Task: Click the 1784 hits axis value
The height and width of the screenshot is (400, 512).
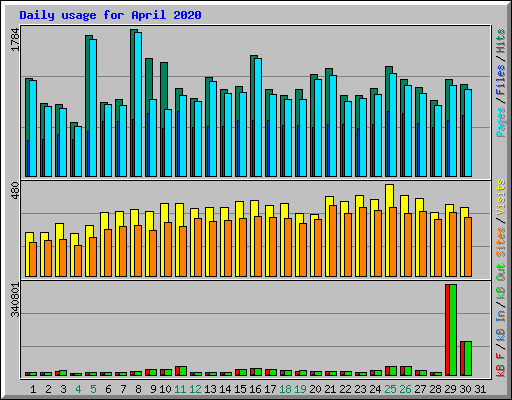Action: pyautogui.click(x=15, y=39)
